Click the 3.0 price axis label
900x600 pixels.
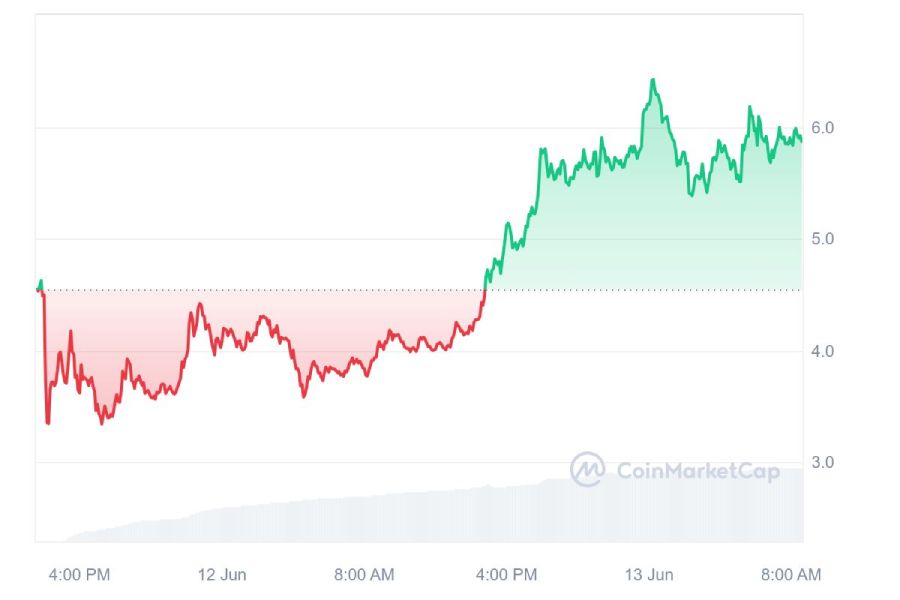(822, 462)
